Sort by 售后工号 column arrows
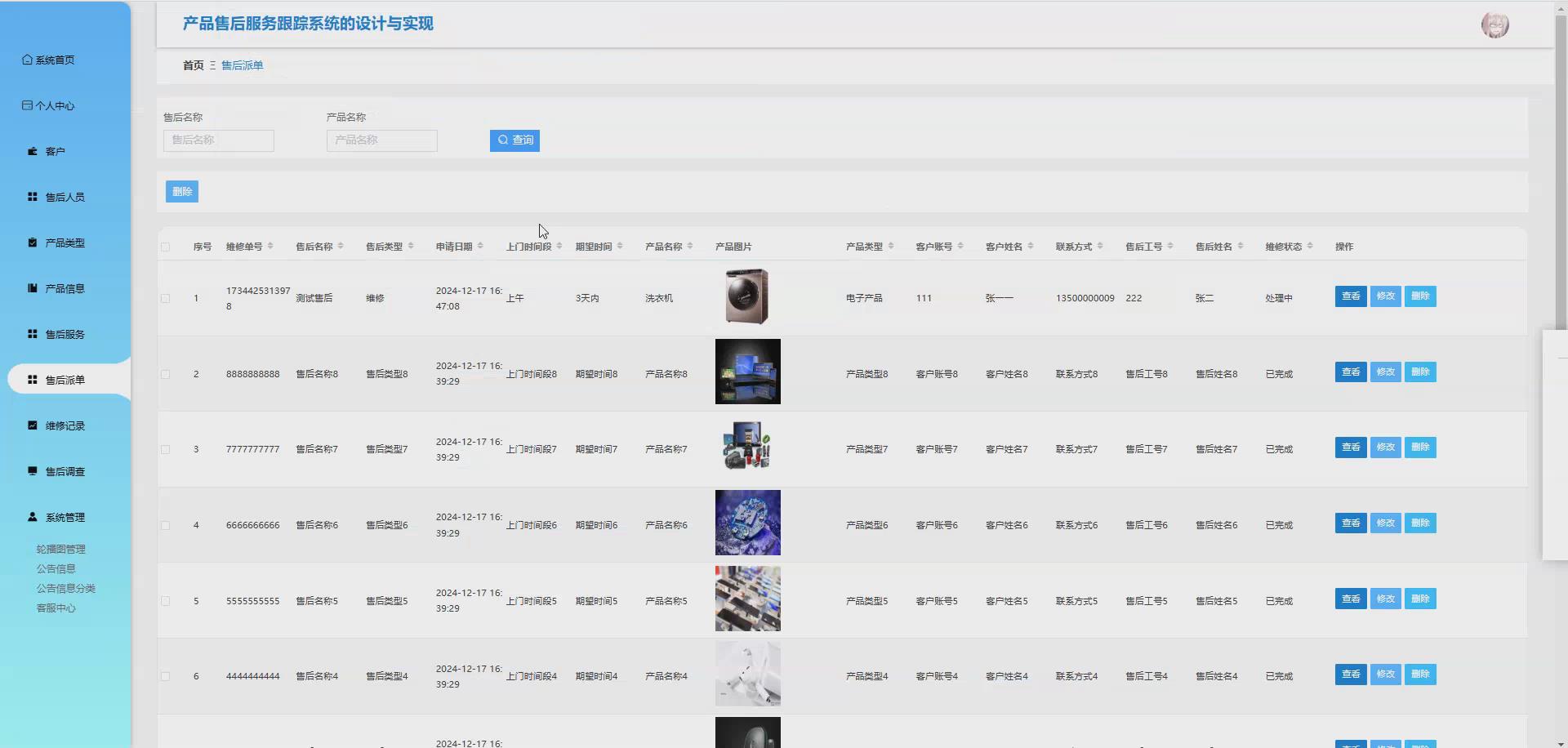The height and width of the screenshot is (748, 1568). [x=1170, y=246]
